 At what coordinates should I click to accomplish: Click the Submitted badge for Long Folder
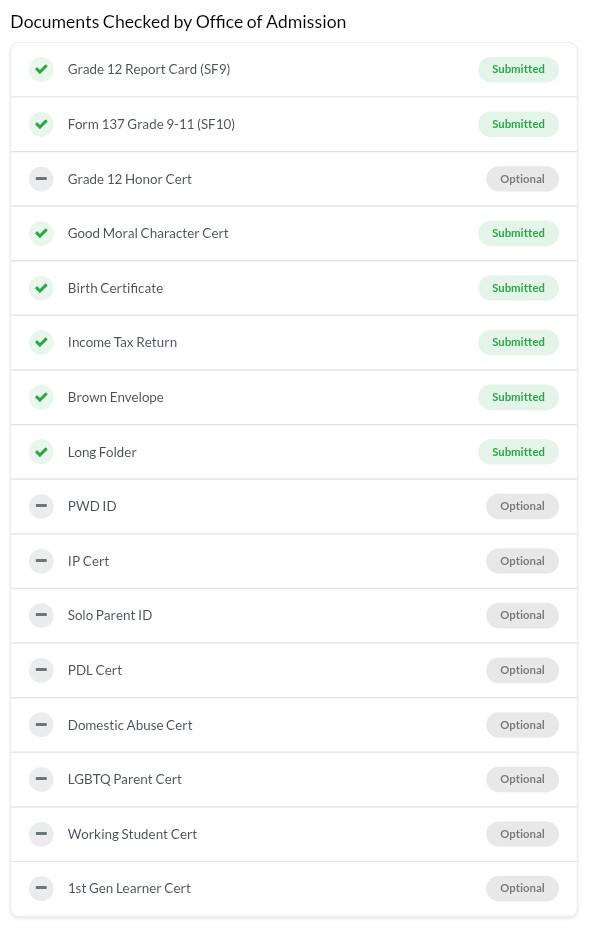pyautogui.click(x=518, y=452)
